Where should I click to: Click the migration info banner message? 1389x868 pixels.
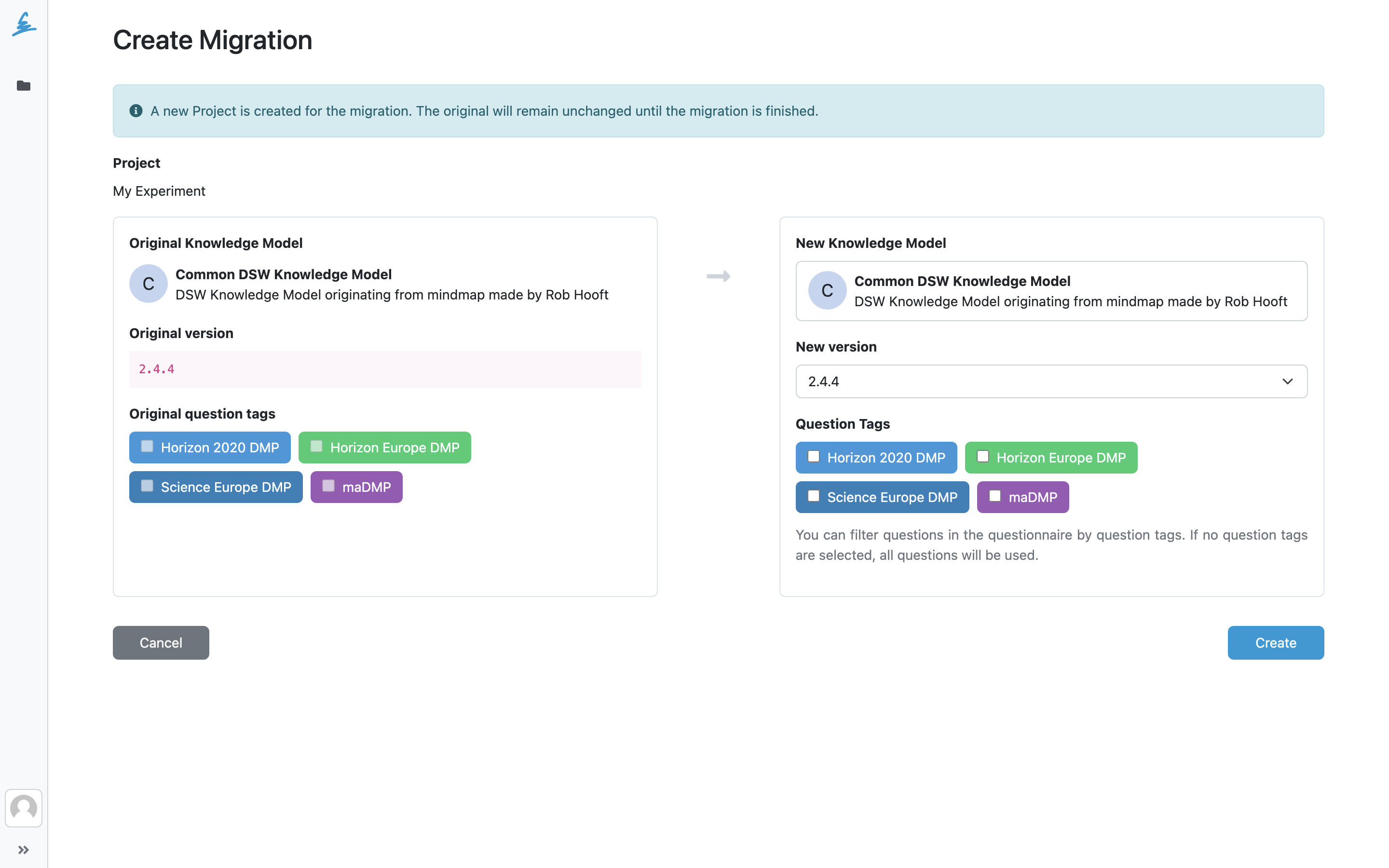(x=484, y=111)
